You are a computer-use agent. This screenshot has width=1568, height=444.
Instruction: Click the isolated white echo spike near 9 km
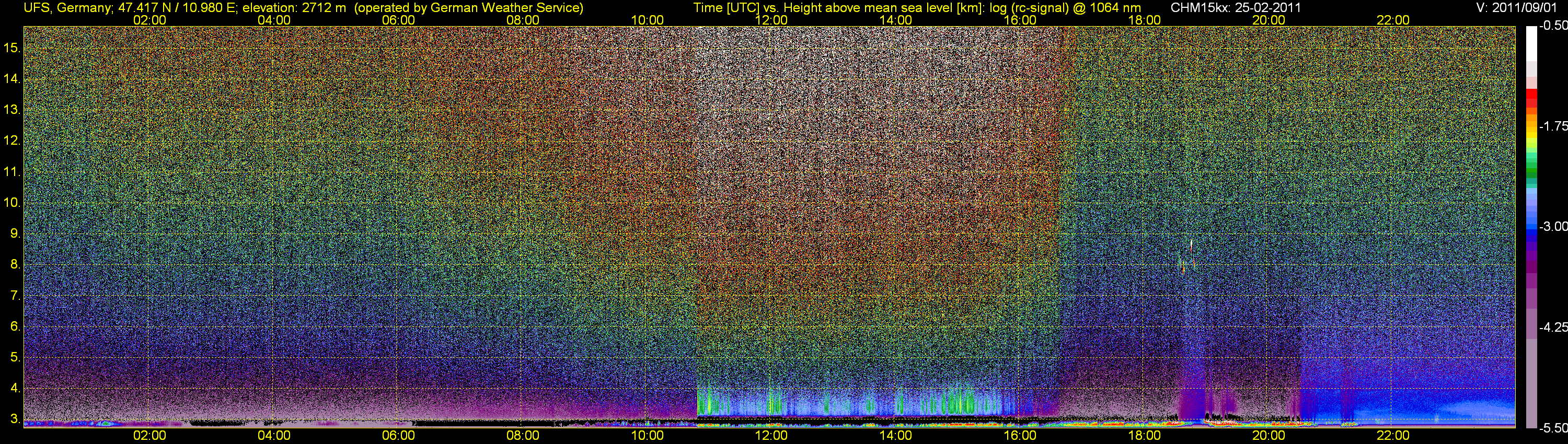tap(1191, 246)
